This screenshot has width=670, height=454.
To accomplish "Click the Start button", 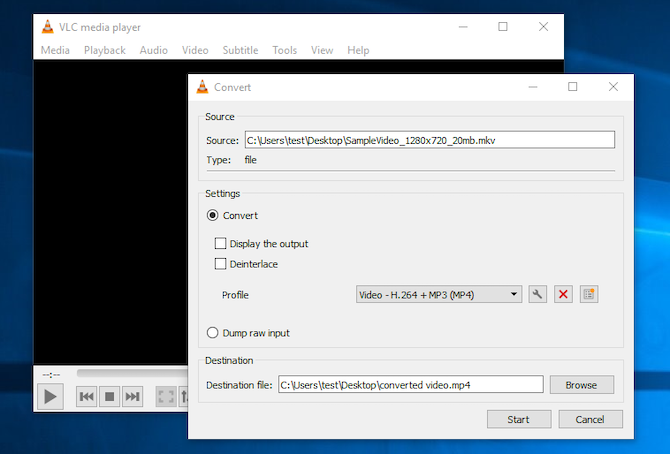I will click(x=519, y=419).
